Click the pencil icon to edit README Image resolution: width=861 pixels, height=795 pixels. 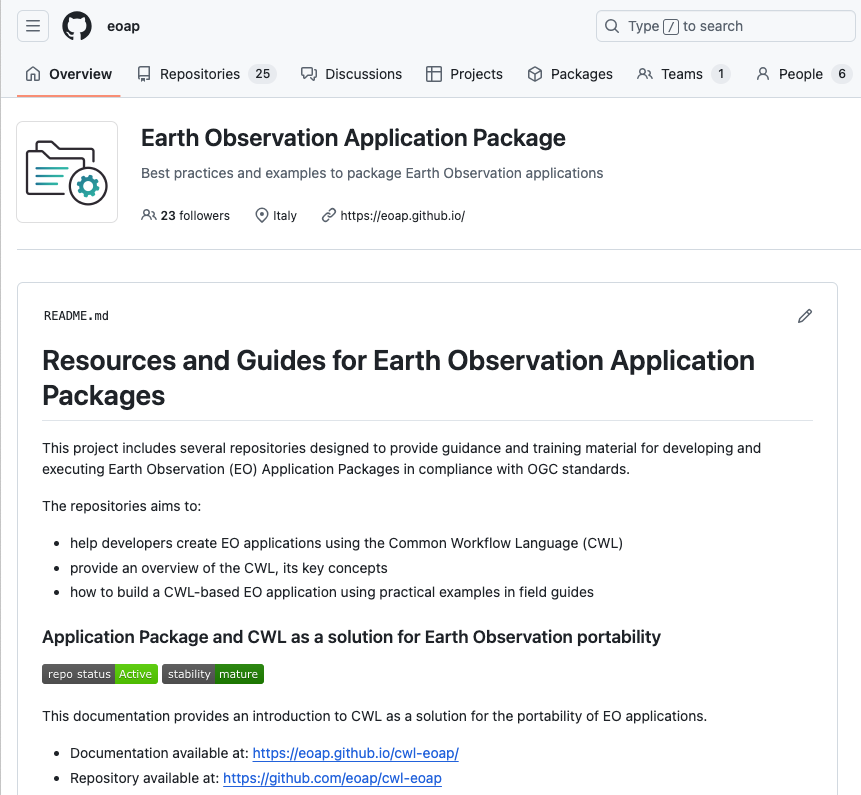click(805, 316)
